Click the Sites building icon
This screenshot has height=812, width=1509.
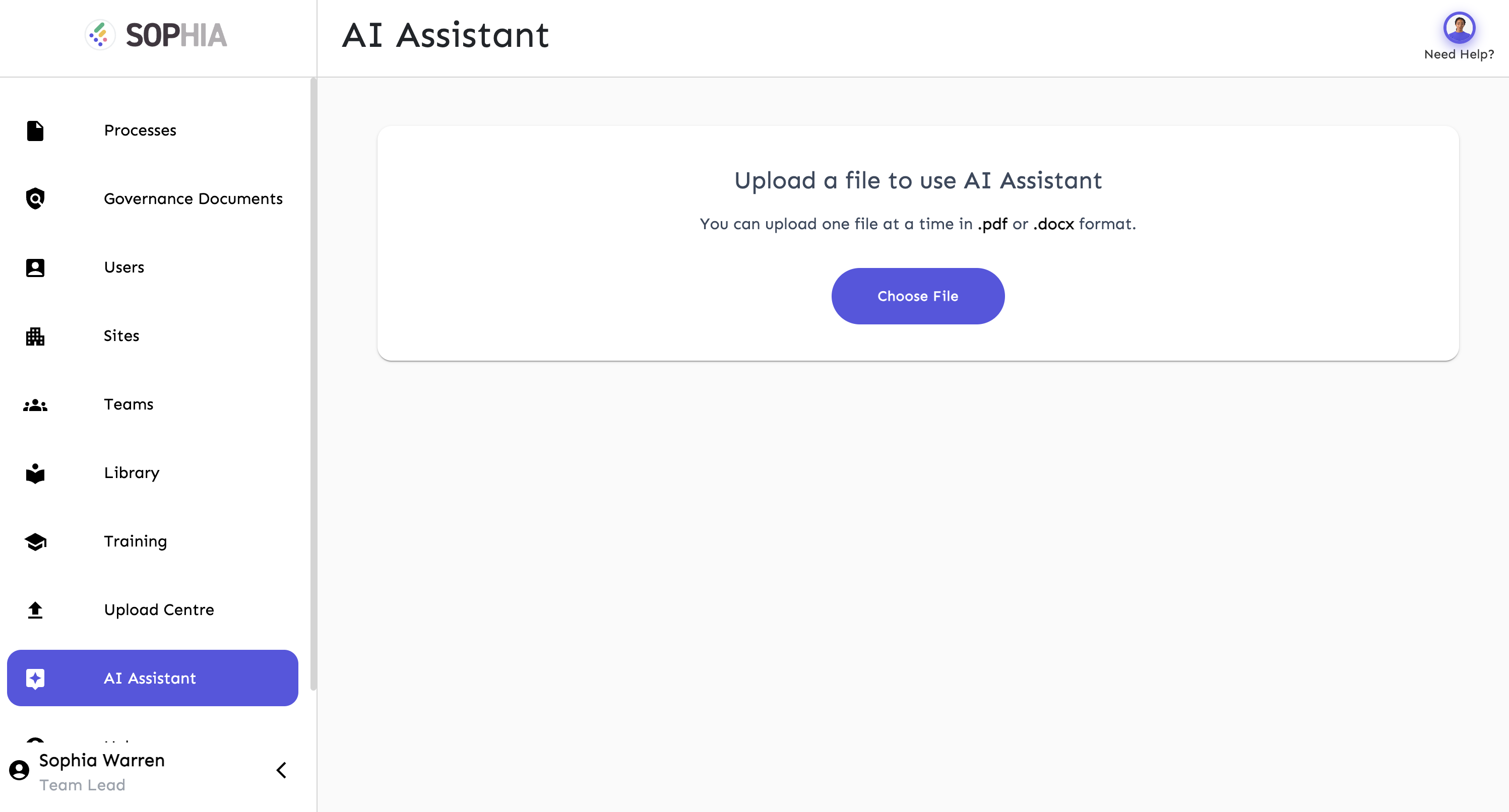[35, 336]
